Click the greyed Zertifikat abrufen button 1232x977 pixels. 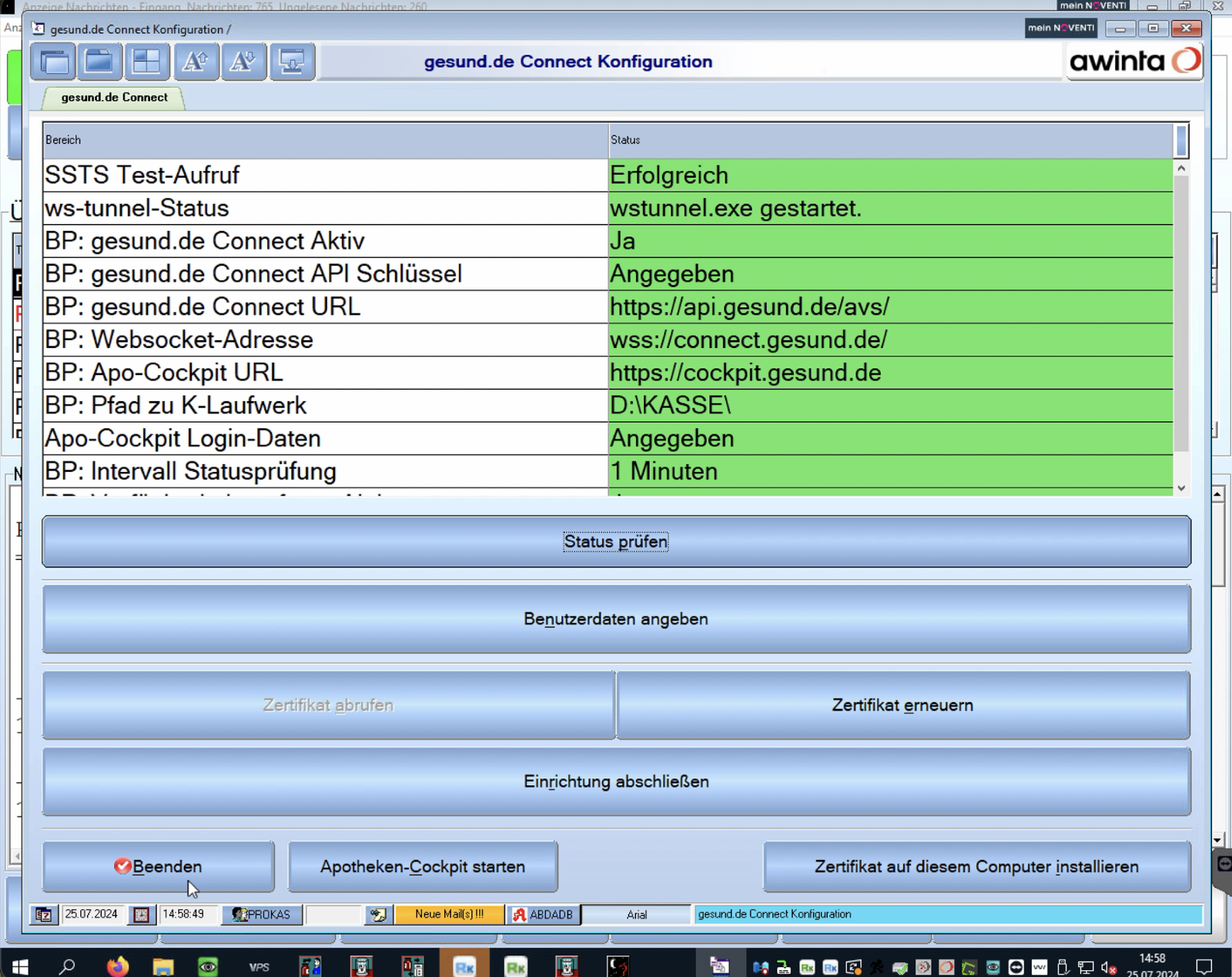(x=329, y=705)
